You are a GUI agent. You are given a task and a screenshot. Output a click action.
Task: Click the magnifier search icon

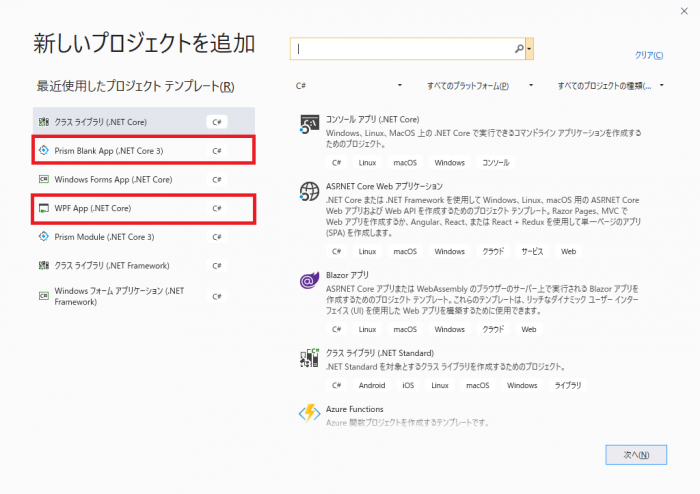pos(519,48)
